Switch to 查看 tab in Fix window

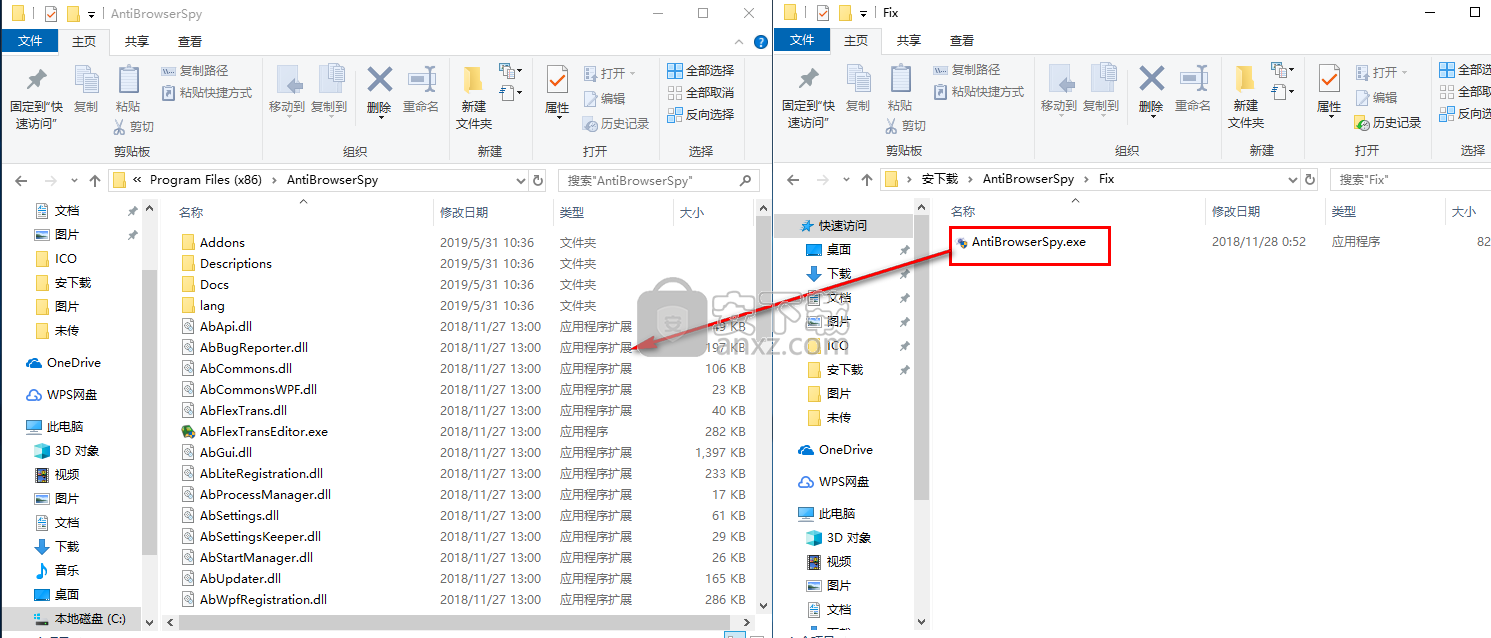(x=962, y=41)
